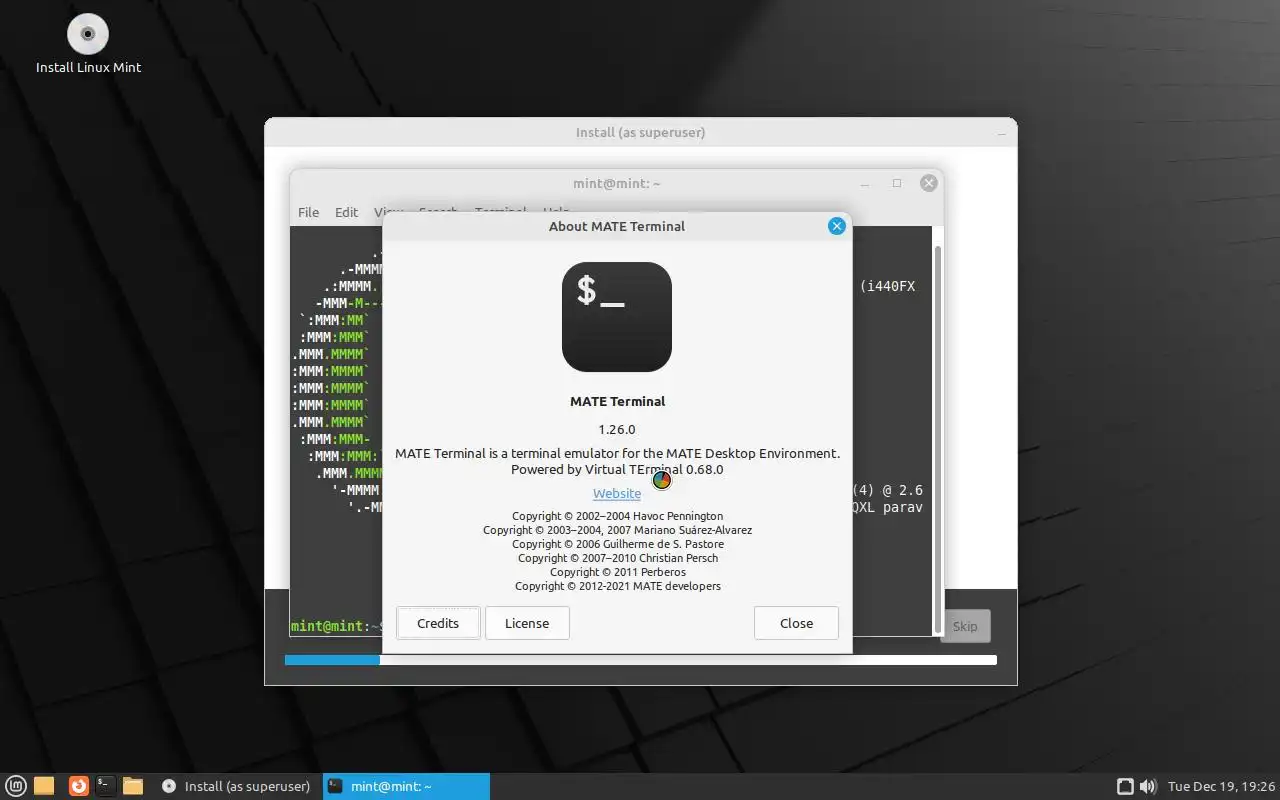Click the Havoc Pennington copyright line
Viewport: 1280px width, 800px height.
(x=617, y=516)
